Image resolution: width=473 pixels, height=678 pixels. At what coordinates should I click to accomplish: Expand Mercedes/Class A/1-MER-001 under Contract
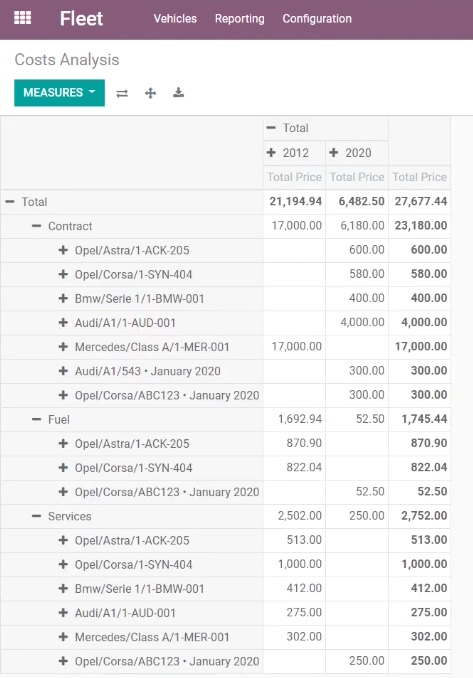coord(63,347)
